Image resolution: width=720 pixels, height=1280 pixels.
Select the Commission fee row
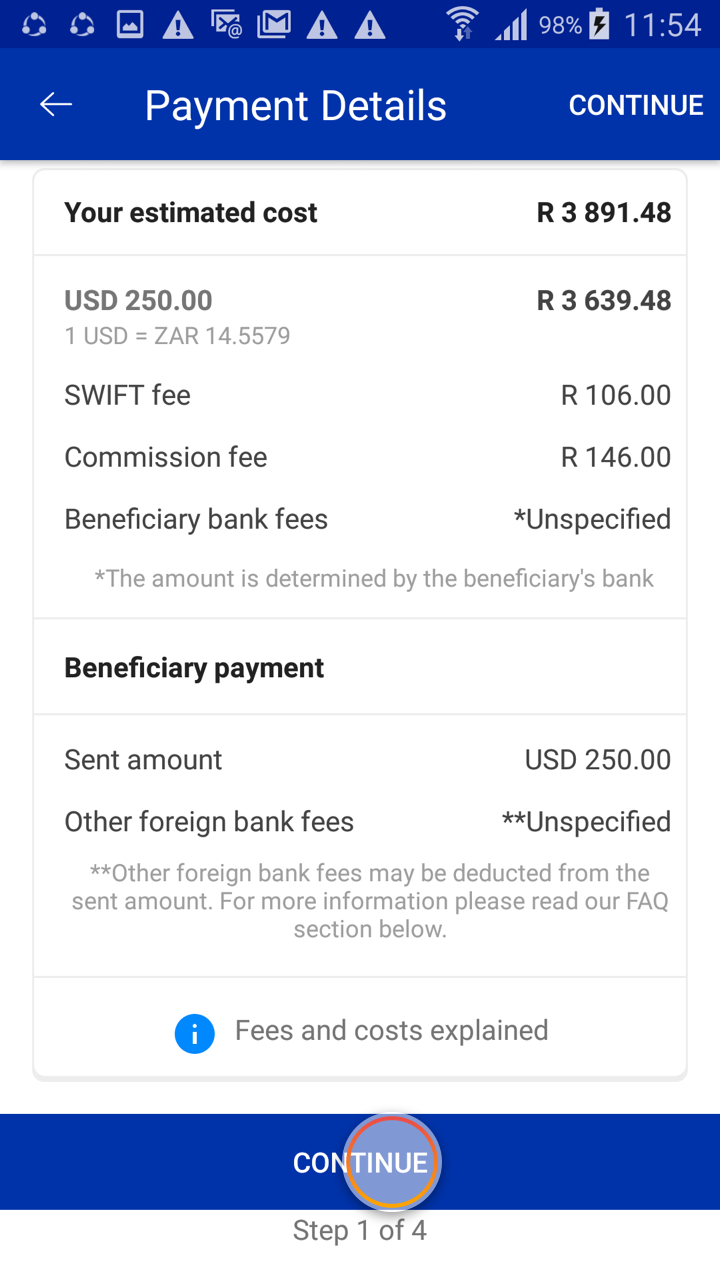click(360, 457)
